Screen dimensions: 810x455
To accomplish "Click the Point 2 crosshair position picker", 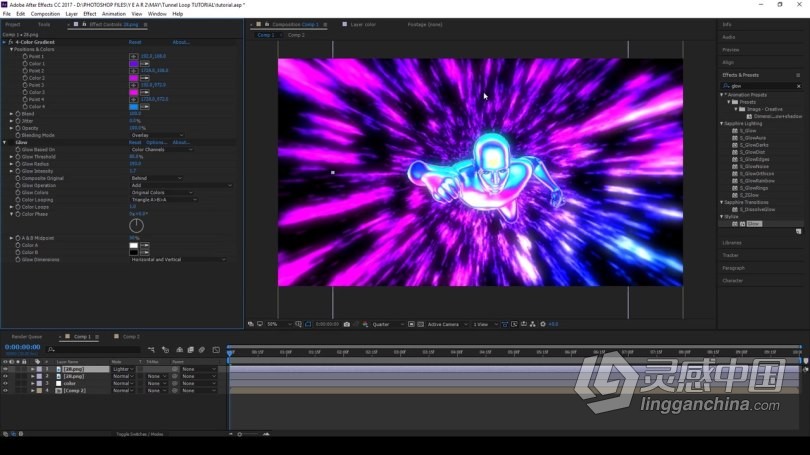I will click(x=133, y=71).
